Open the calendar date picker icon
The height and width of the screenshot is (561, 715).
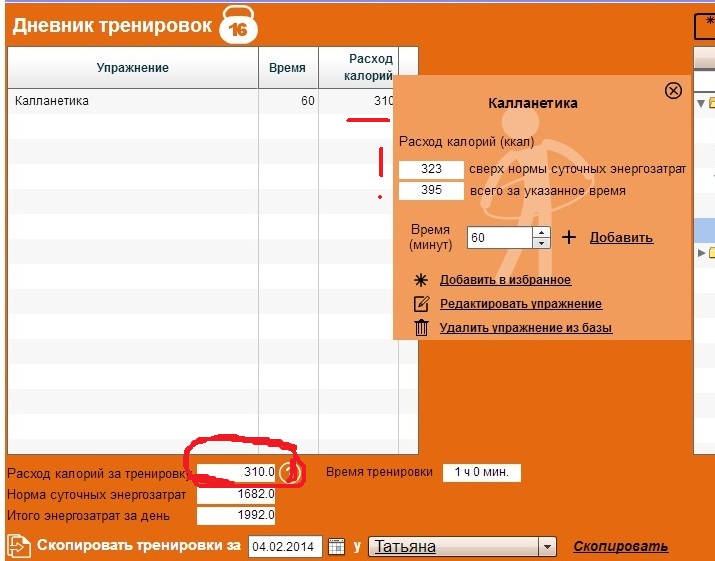tap(337, 547)
